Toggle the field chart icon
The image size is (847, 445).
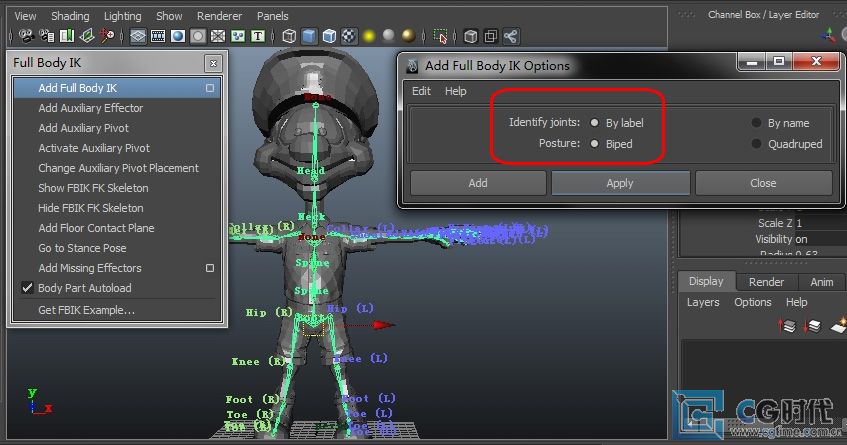coord(218,36)
